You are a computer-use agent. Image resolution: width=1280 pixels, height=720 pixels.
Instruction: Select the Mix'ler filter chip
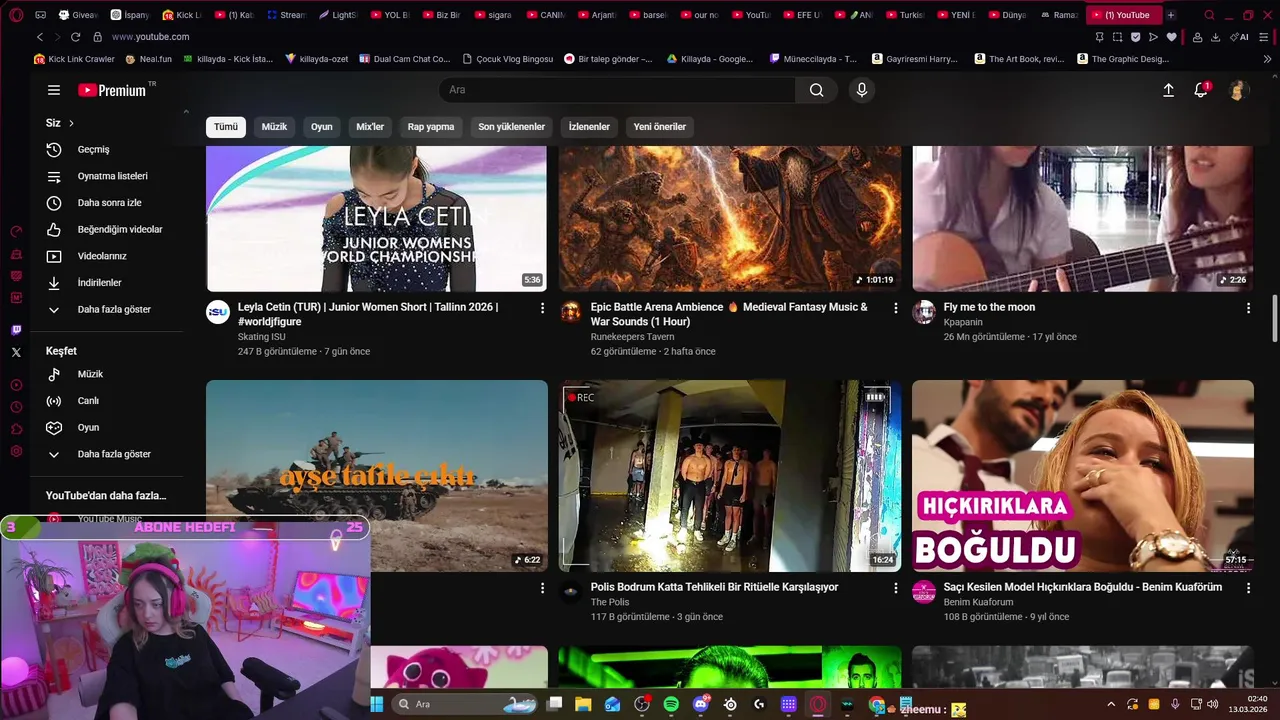click(x=370, y=127)
